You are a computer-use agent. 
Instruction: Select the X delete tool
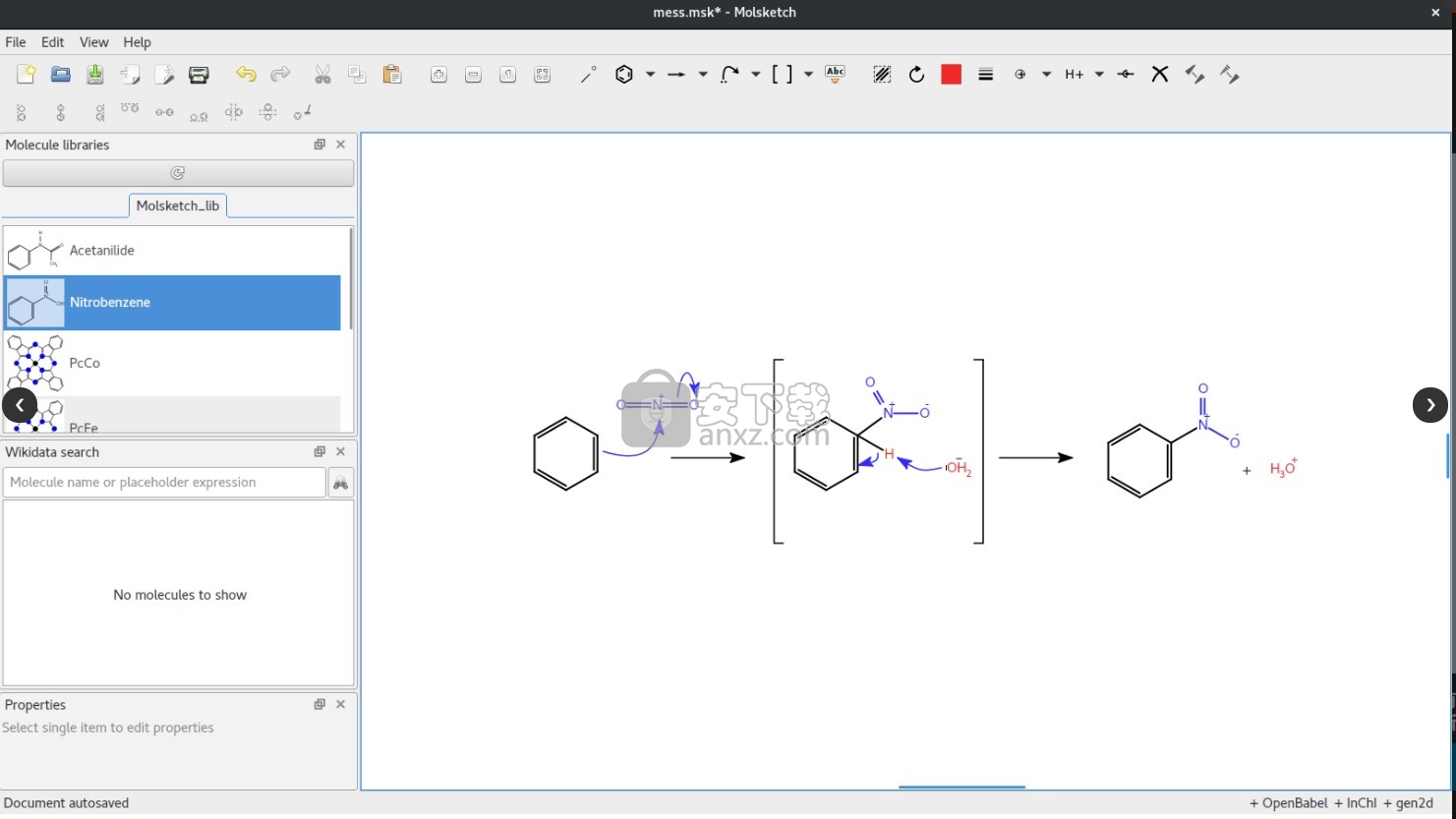pos(1160,75)
